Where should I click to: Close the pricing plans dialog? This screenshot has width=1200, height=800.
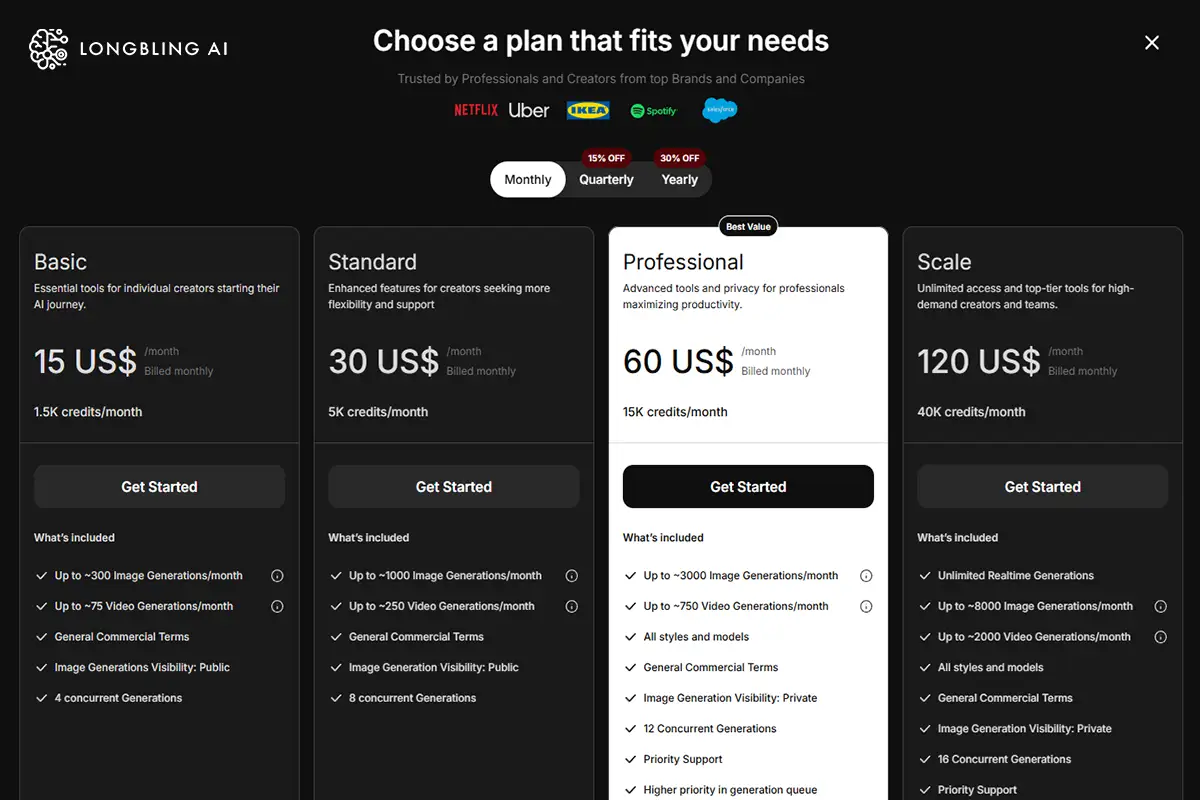[1152, 42]
